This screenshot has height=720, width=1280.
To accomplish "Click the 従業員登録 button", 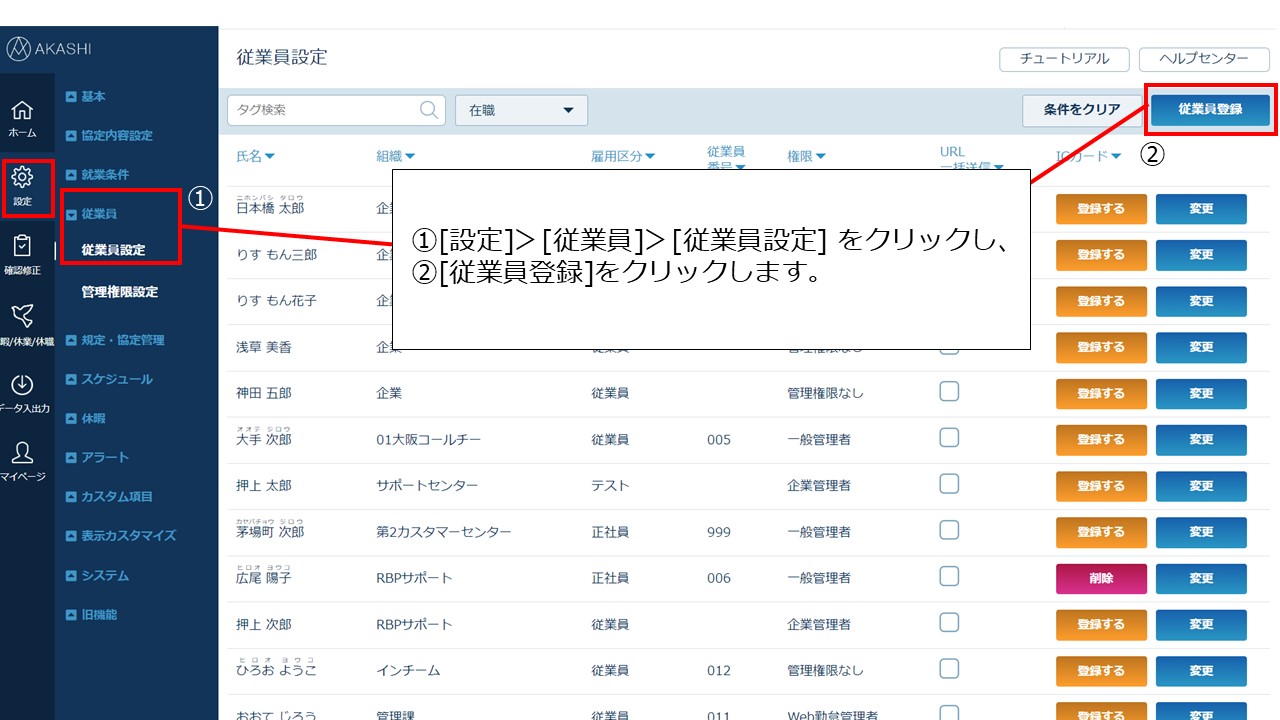I will [1210, 109].
